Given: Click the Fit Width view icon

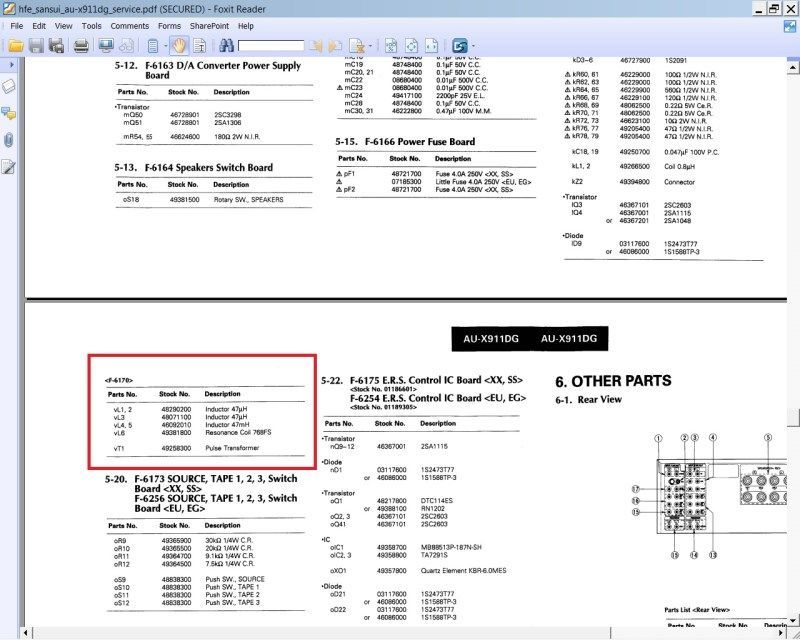Looking at the screenshot, I should [x=432, y=46].
